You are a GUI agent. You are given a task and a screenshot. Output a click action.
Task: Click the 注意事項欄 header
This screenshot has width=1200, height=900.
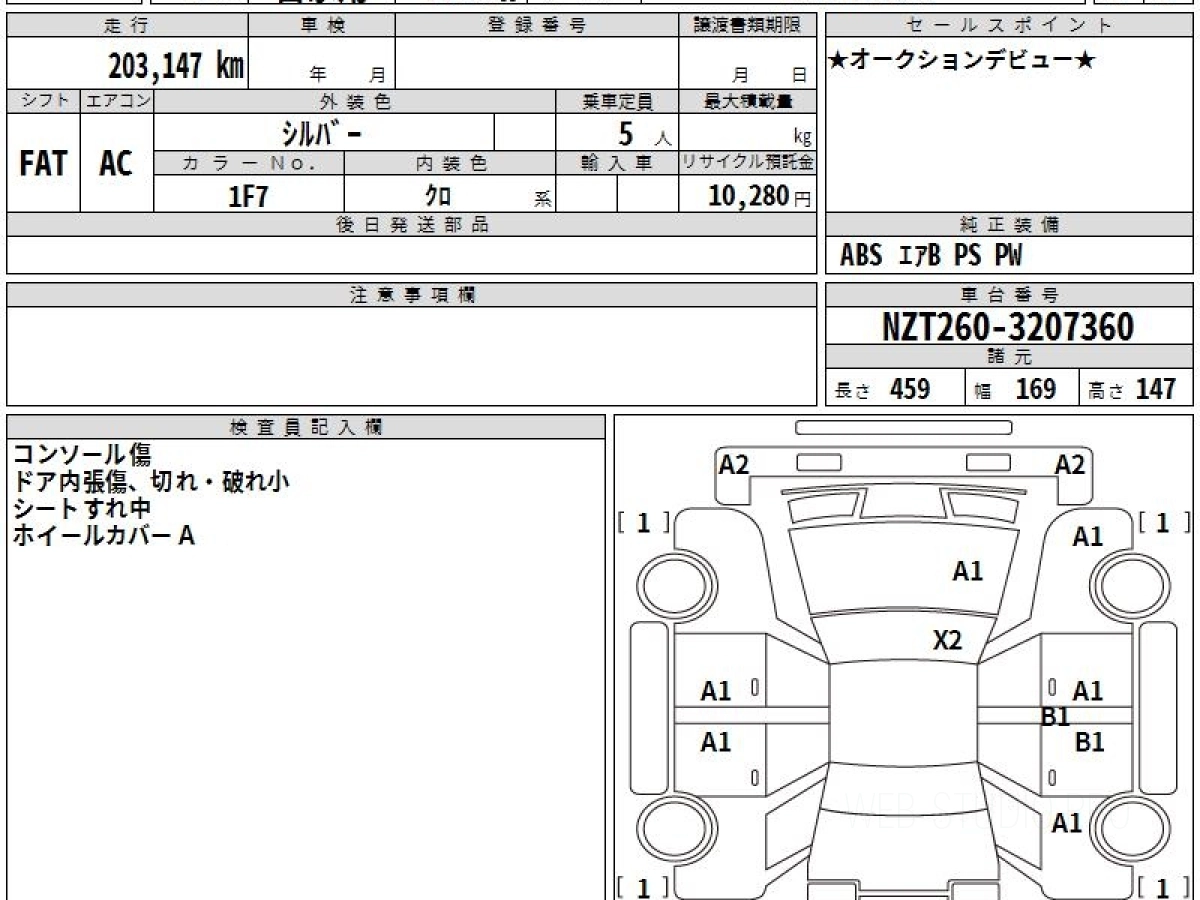[x=412, y=295]
